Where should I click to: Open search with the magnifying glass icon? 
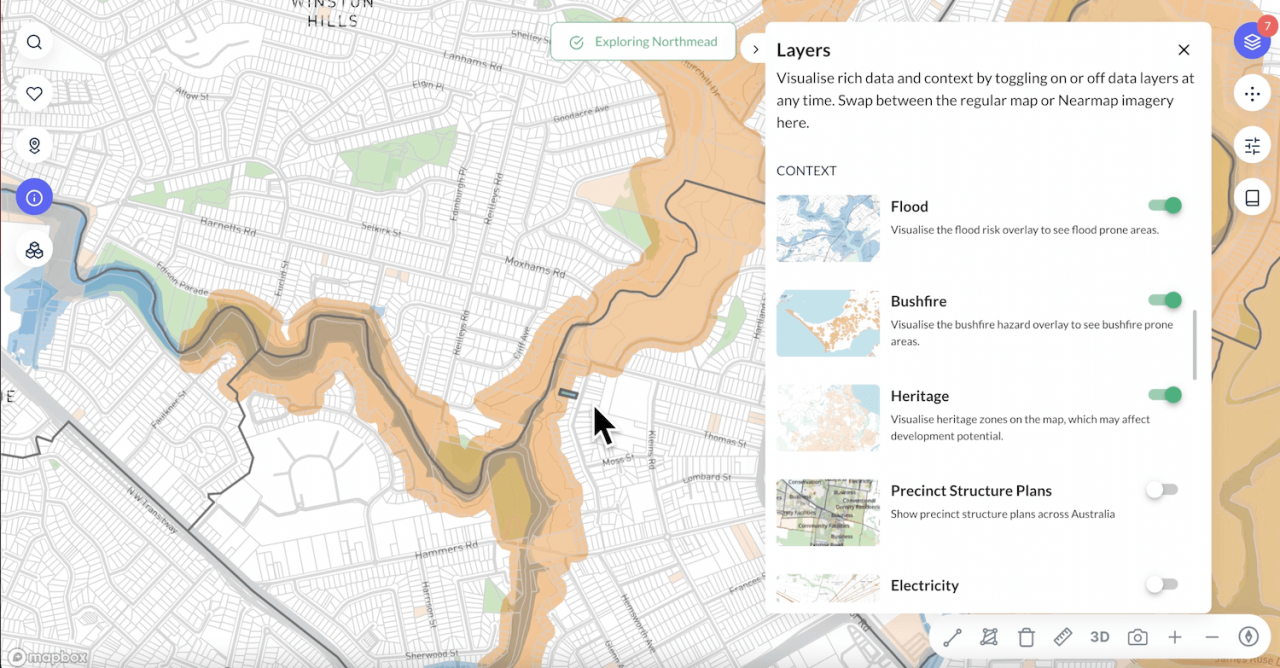34,42
